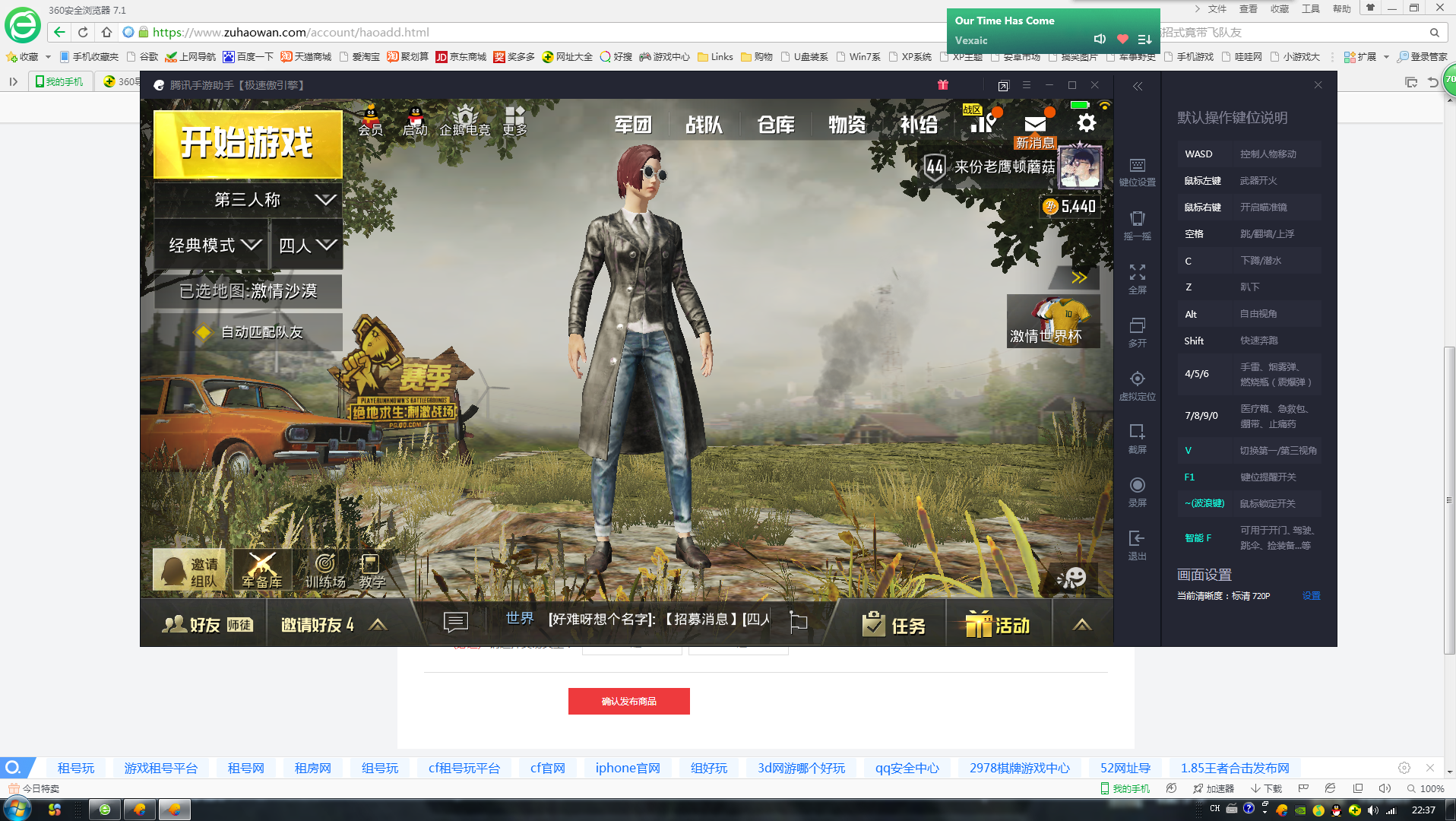Reload the page with refresh icon
1456x821 pixels.
[83, 32]
